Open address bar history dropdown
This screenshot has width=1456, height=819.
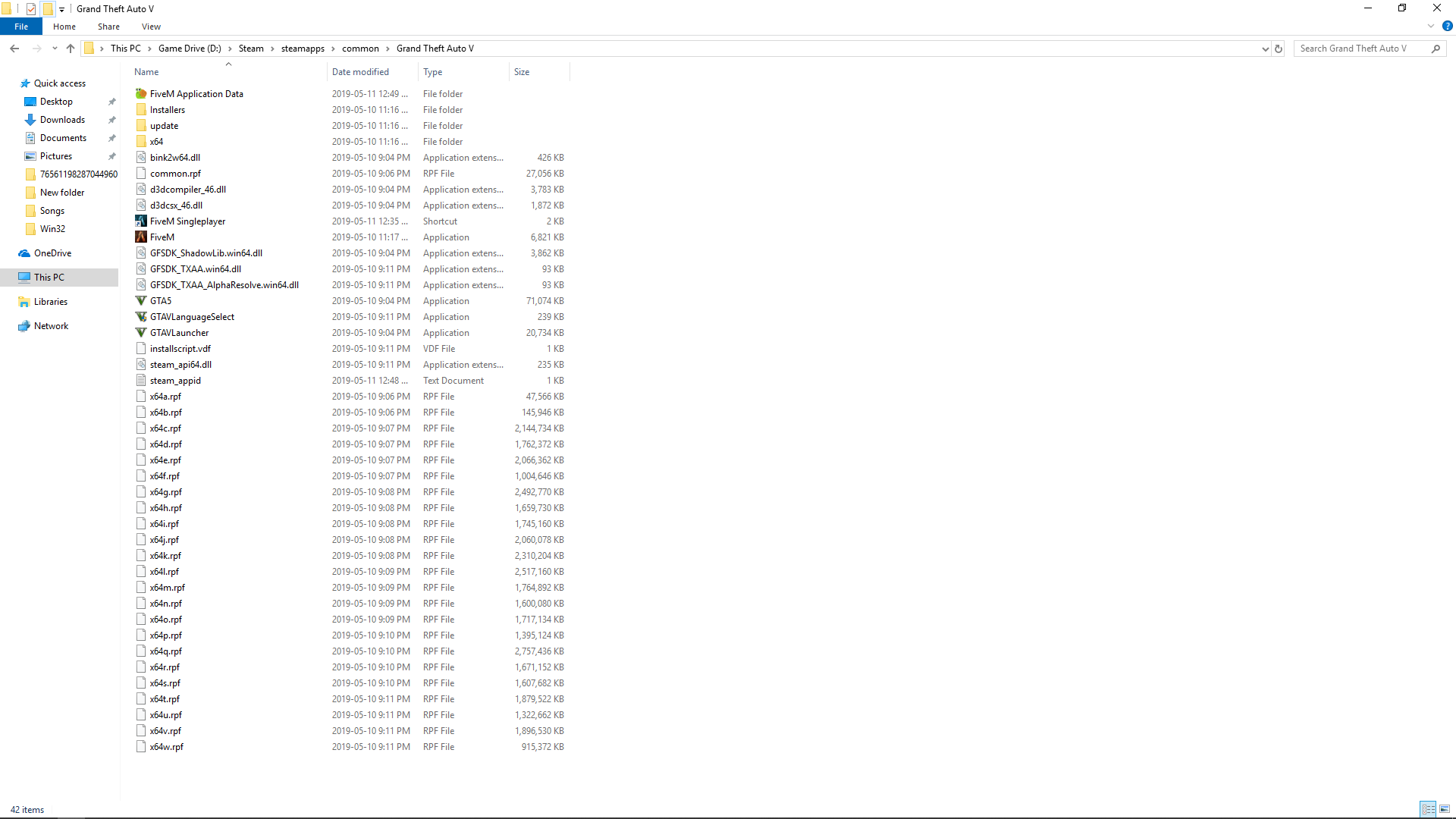[1265, 49]
